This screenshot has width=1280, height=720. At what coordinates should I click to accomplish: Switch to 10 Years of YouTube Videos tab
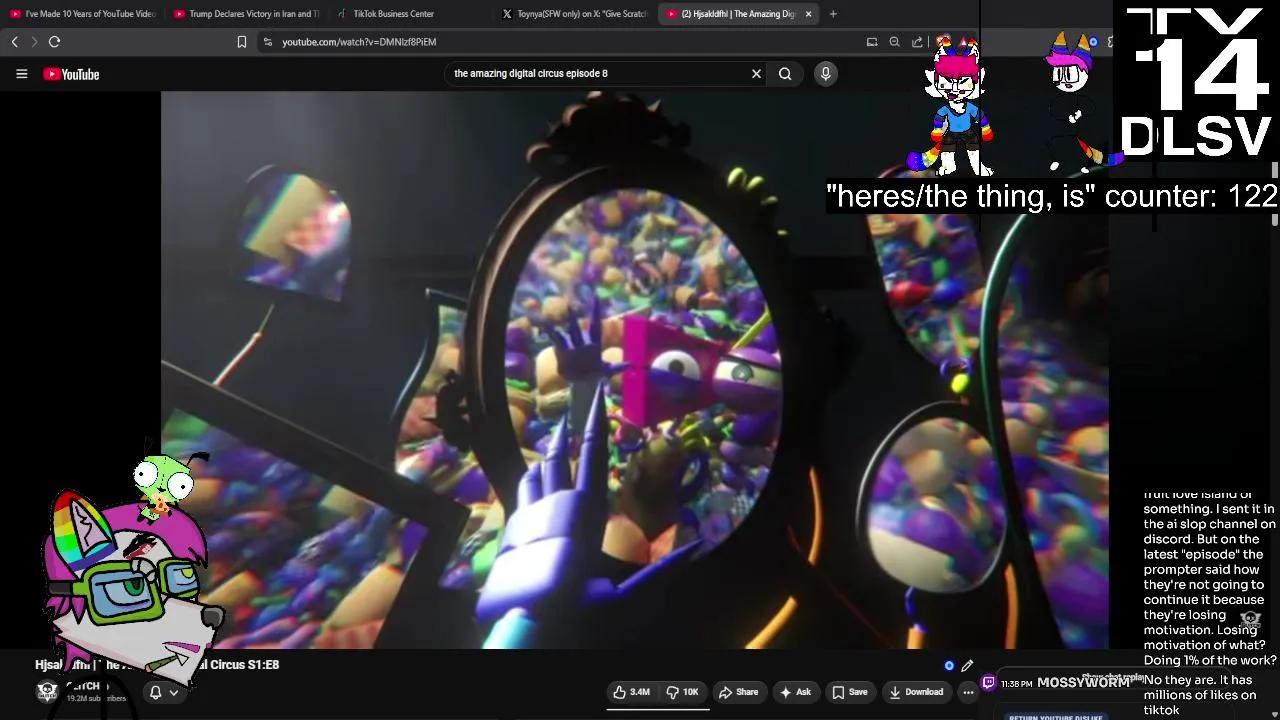click(83, 14)
